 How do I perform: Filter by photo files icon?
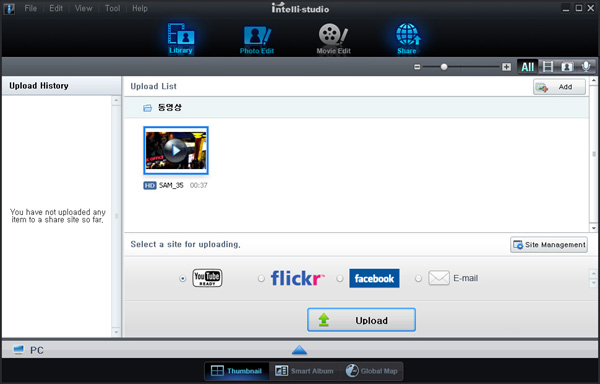tap(567, 67)
